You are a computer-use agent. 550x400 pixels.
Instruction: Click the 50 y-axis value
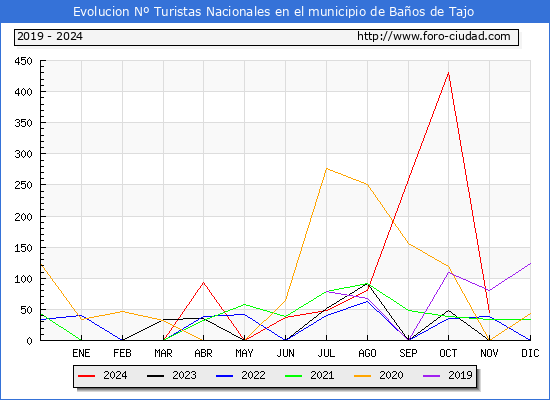(x=26, y=310)
